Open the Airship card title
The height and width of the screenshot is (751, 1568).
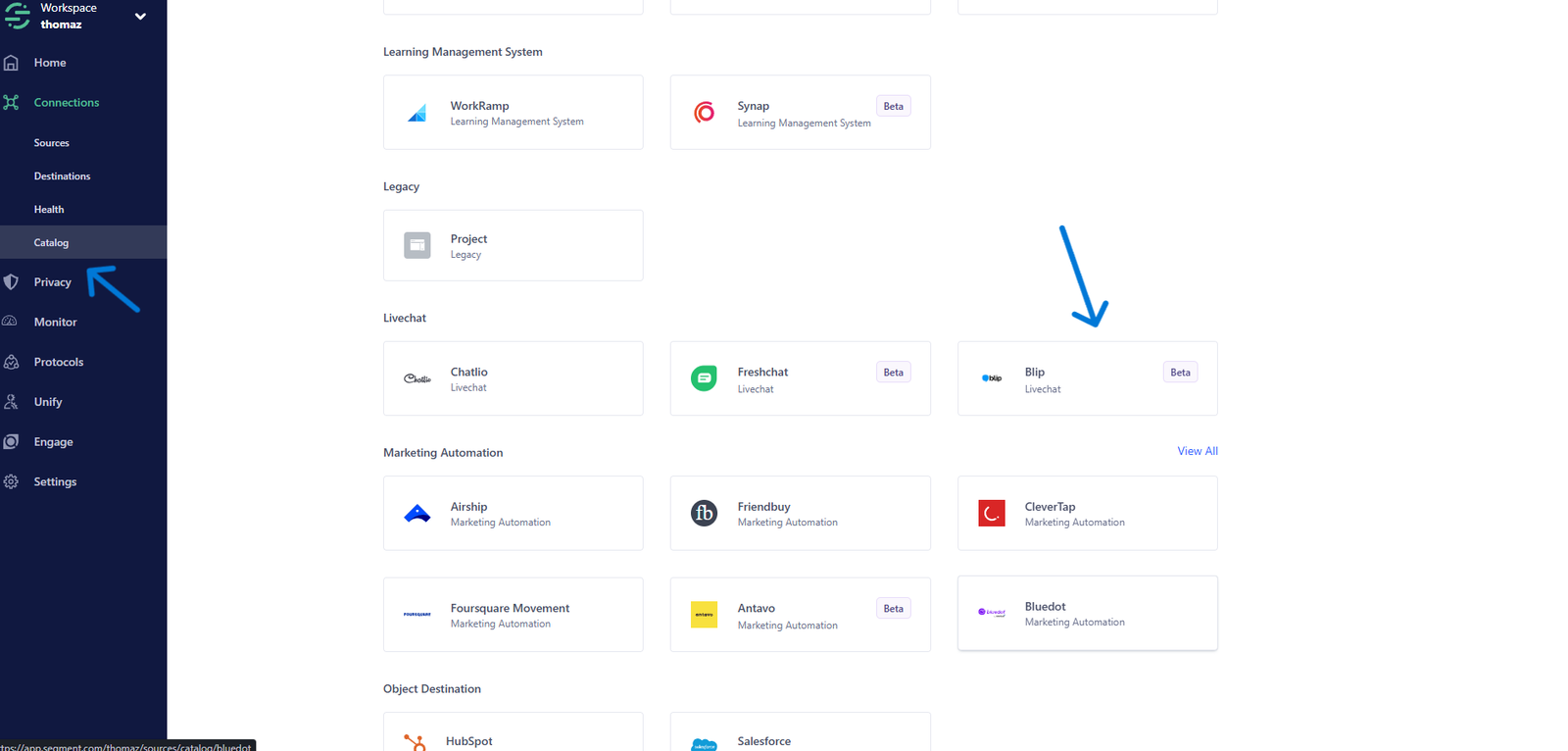(468, 507)
